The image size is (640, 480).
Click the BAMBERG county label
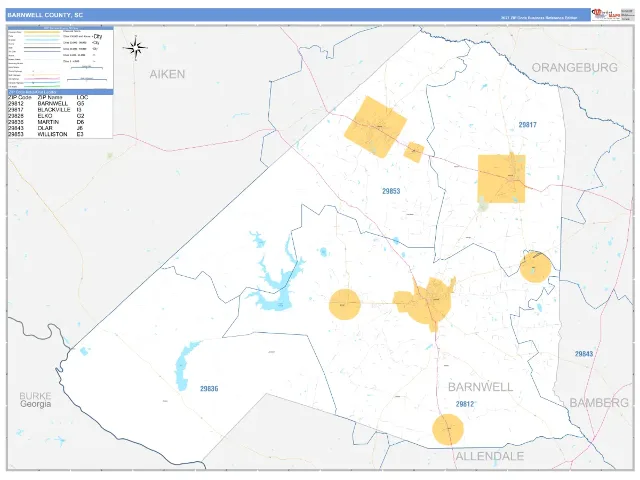[599, 402]
